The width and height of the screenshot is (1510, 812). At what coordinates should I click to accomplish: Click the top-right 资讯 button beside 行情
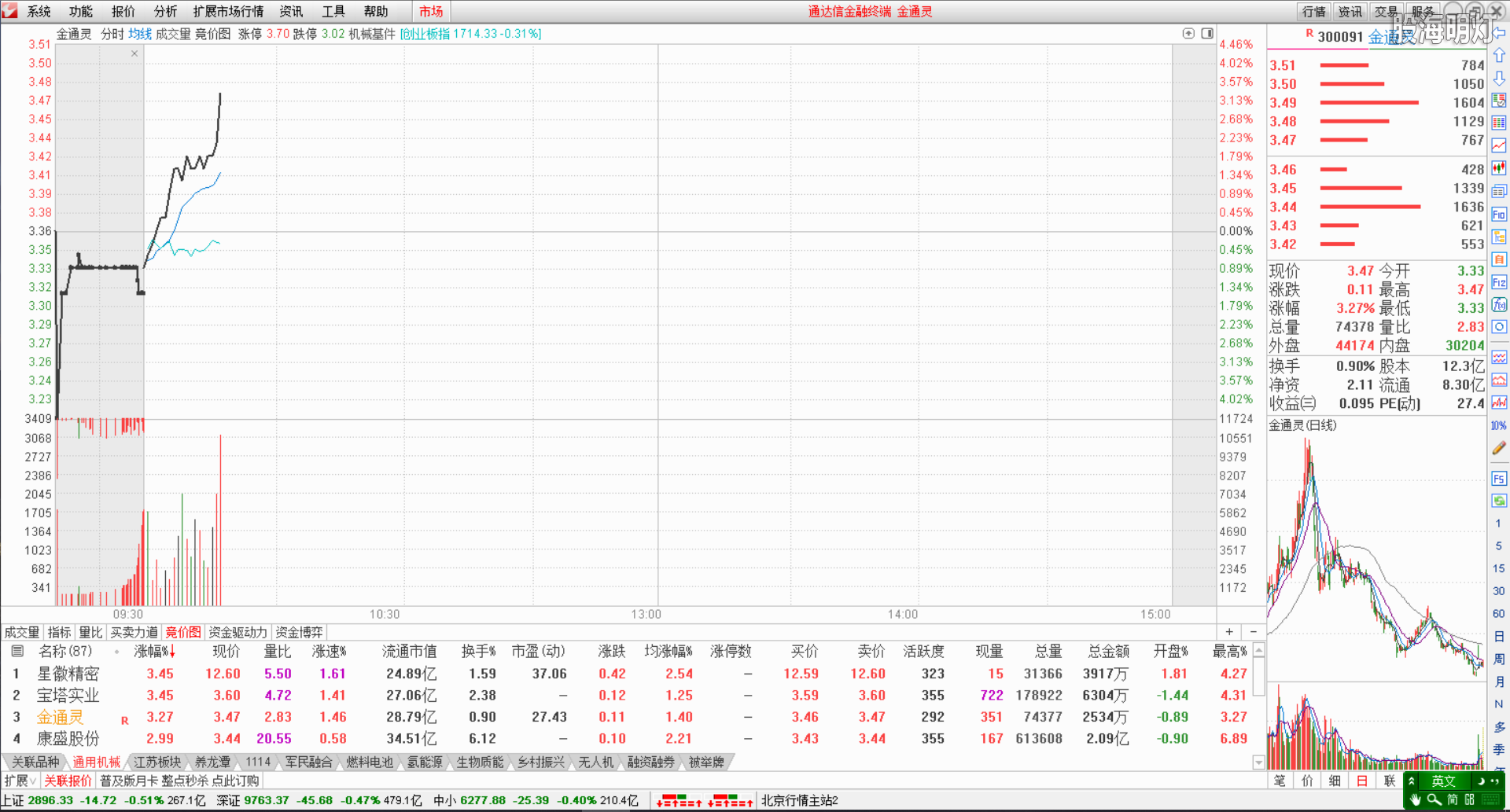pyautogui.click(x=1350, y=11)
